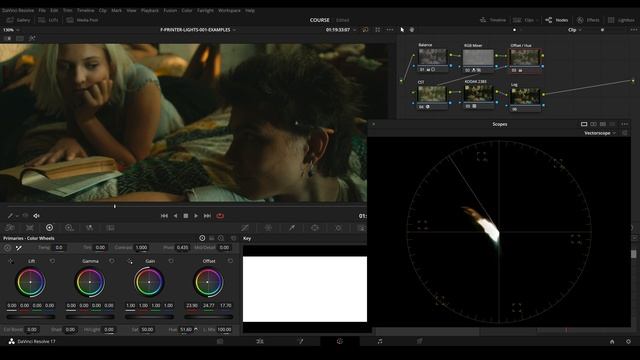
Task: Open HDR color wheels palette
Action: 69,228
